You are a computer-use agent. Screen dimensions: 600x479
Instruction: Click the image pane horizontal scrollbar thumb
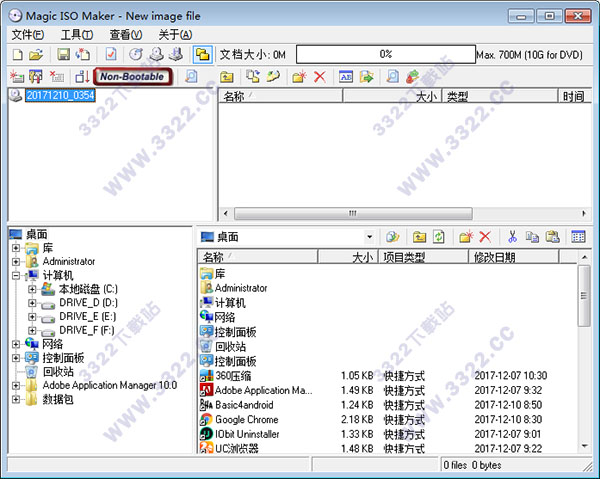pyautogui.click(x=353, y=213)
